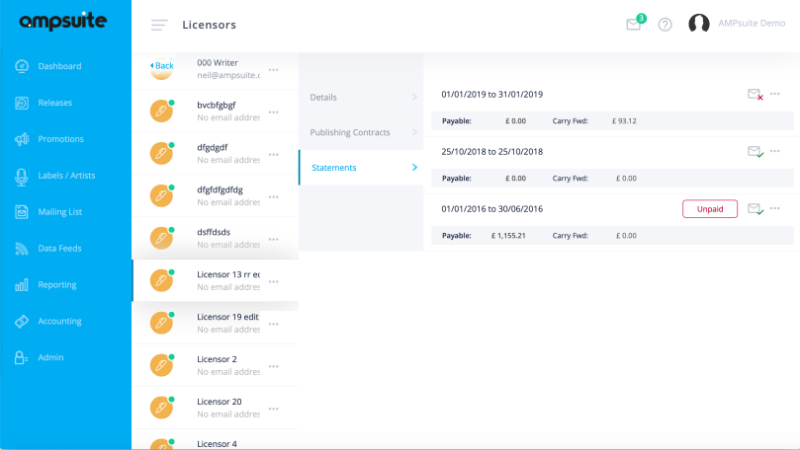Viewport: 800px width, 450px height.
Task: Open Dashboard from the sidebar
Action: click(59, 66)
